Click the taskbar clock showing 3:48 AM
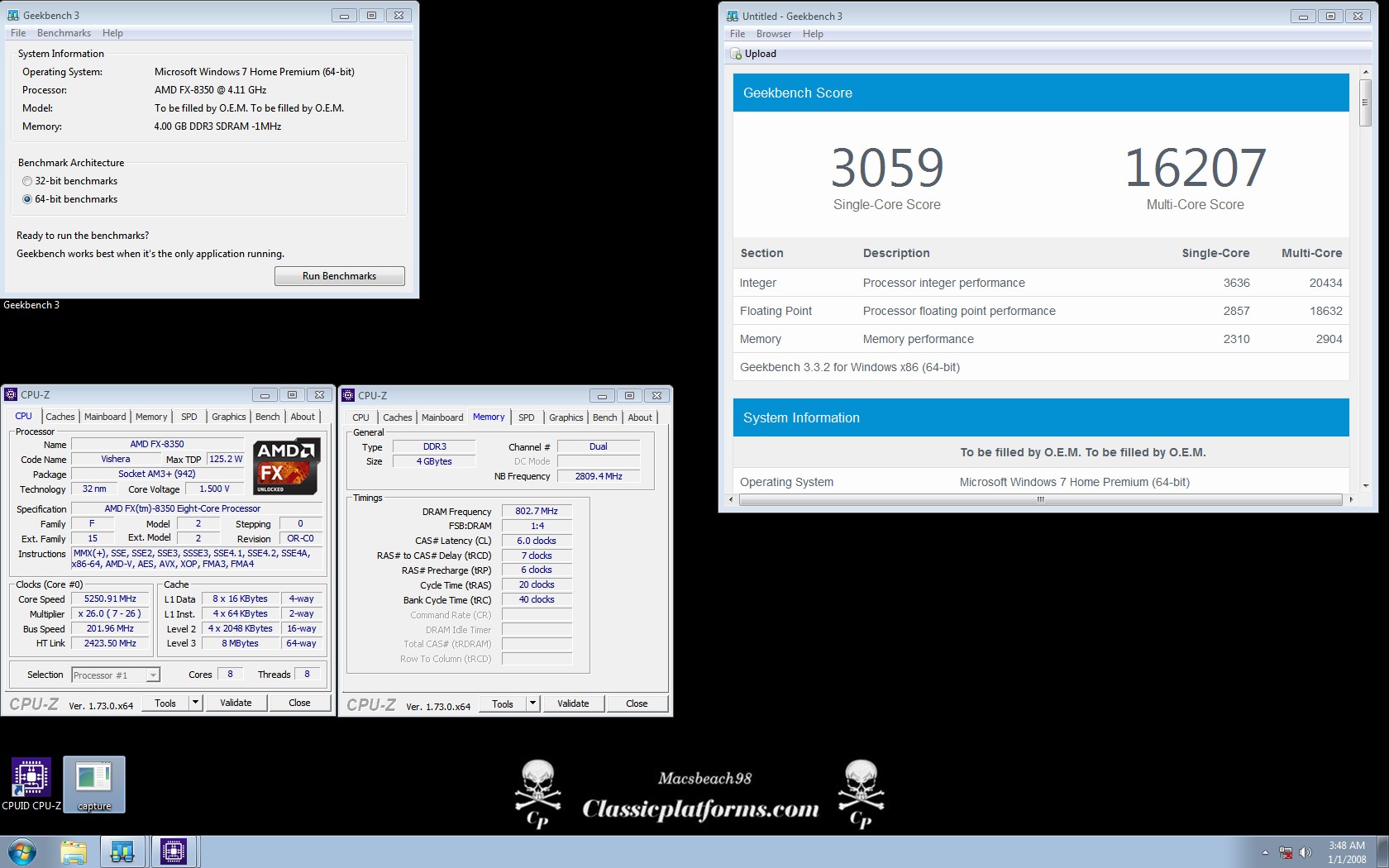This screenshot has height=868, width=1389. point(1347,852)
